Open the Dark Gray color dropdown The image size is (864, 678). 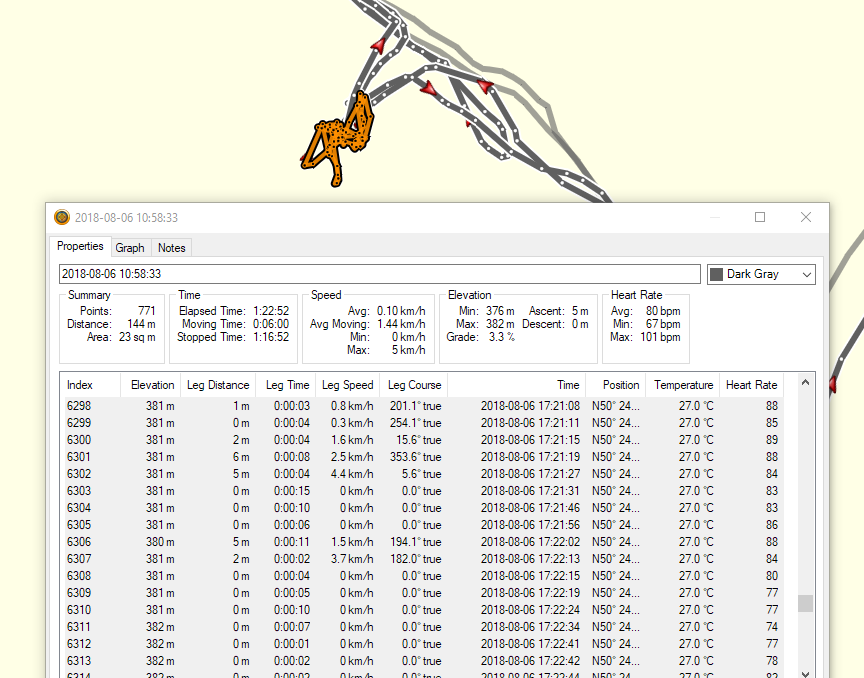click(x=761, y=275)
